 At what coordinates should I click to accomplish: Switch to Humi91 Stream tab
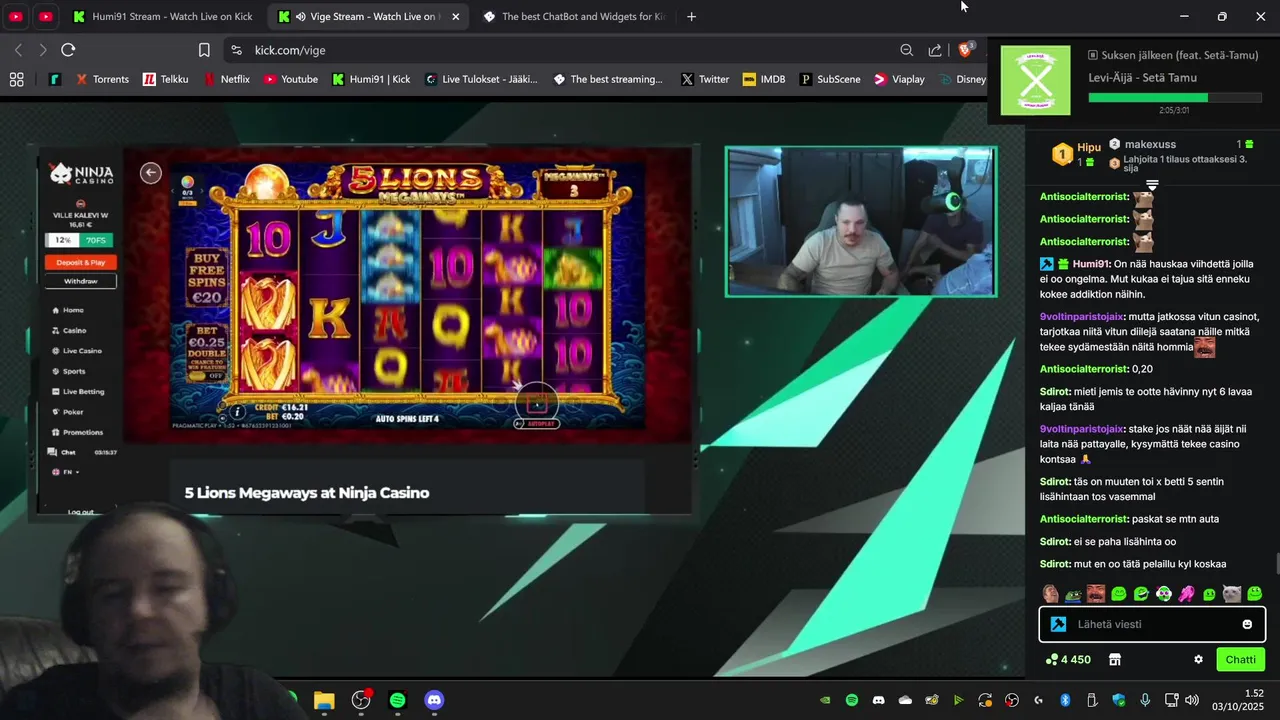pyautogui.click(x=164, y=16)
